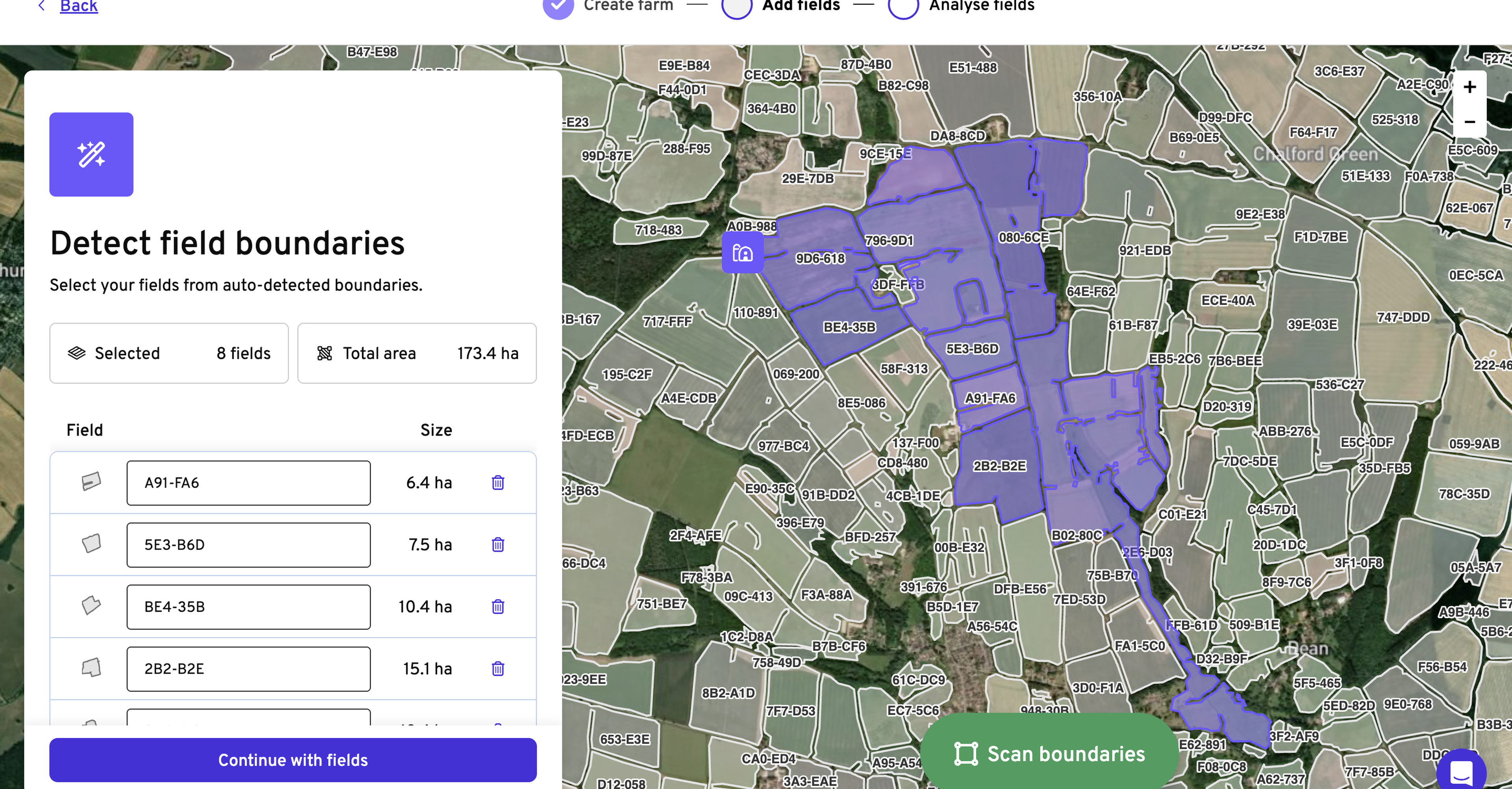Image resolution: width=1512 pixels, height=789 pixels.
Task: Click the 173.4 ha total area value
Action: pyautogui.click(x=488, y=353)
